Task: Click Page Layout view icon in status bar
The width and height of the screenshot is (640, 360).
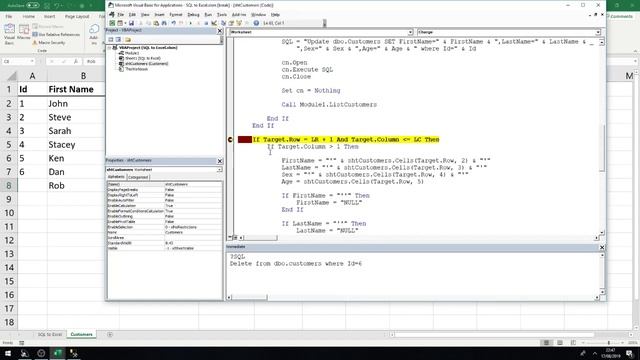Action: point(560,343)
